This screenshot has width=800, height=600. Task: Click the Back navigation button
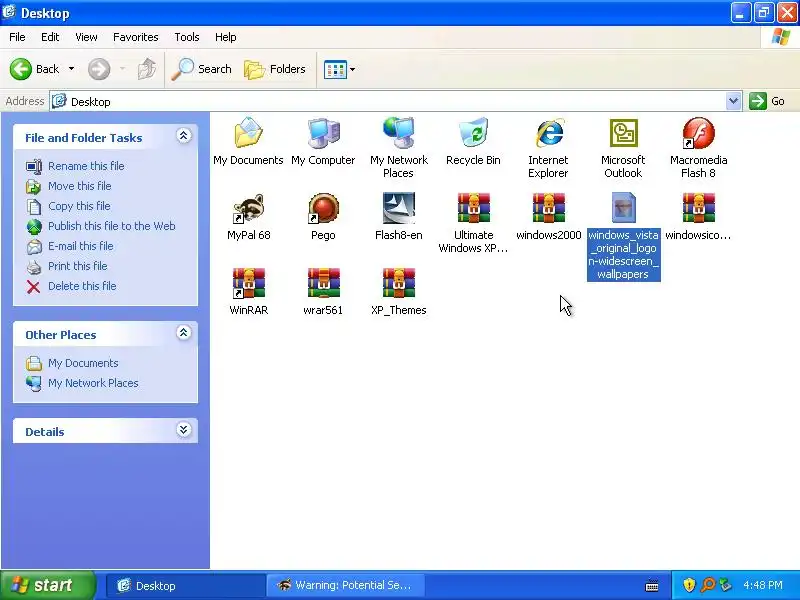(35, 69)
